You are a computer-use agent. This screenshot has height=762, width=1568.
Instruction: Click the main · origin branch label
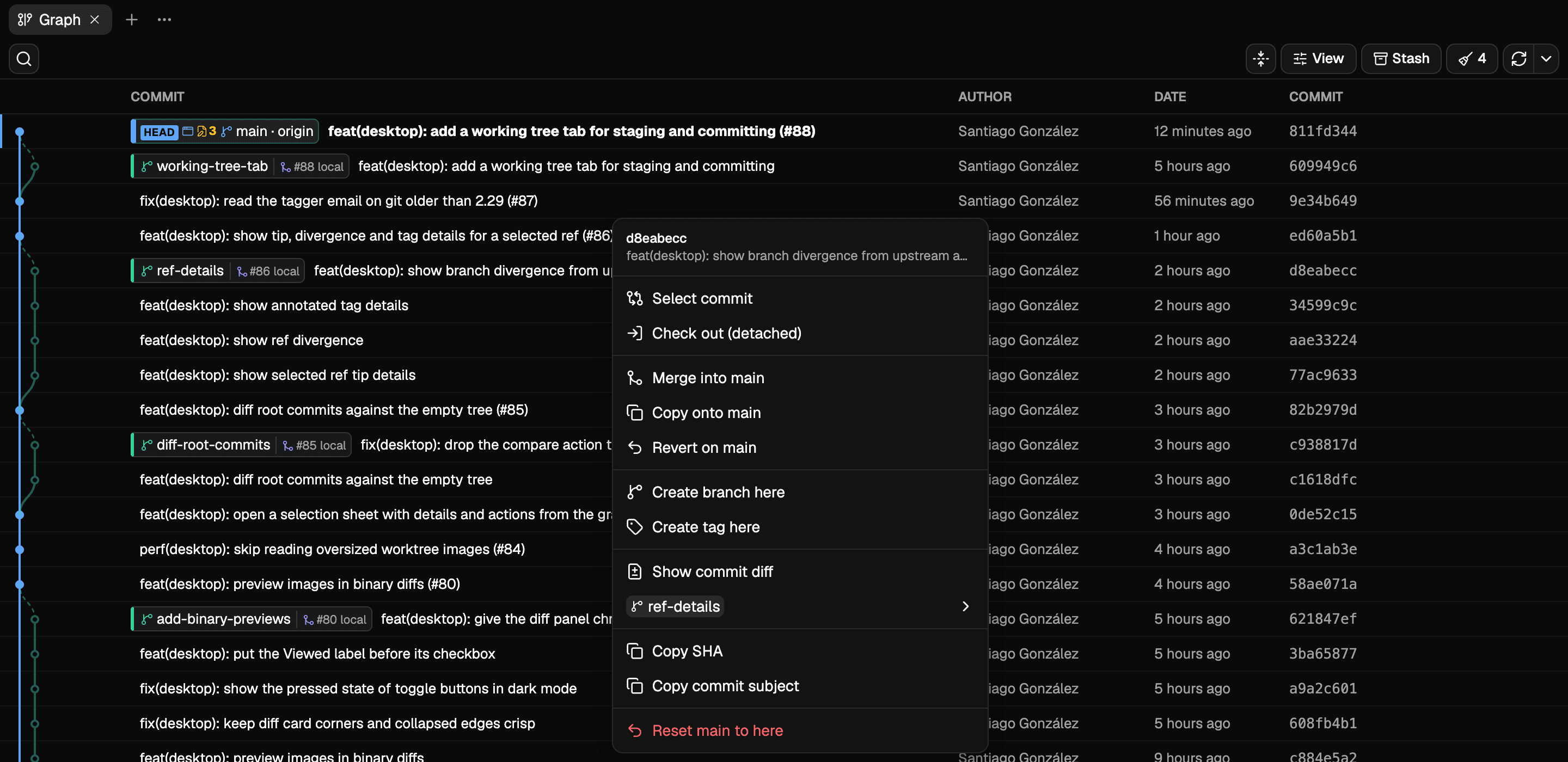coord(268,132)
